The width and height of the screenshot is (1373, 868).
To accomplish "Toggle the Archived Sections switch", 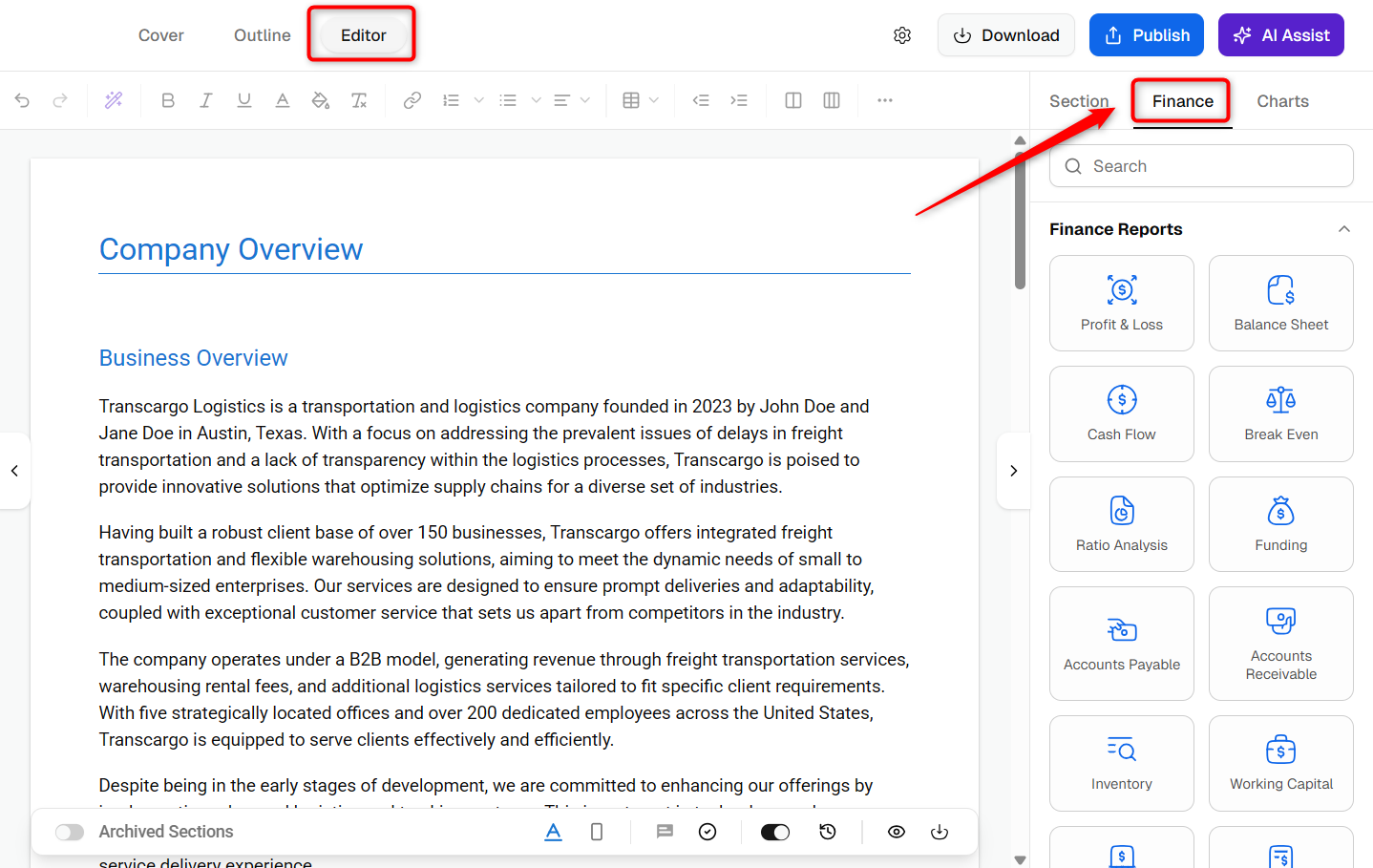I will 70,832.
